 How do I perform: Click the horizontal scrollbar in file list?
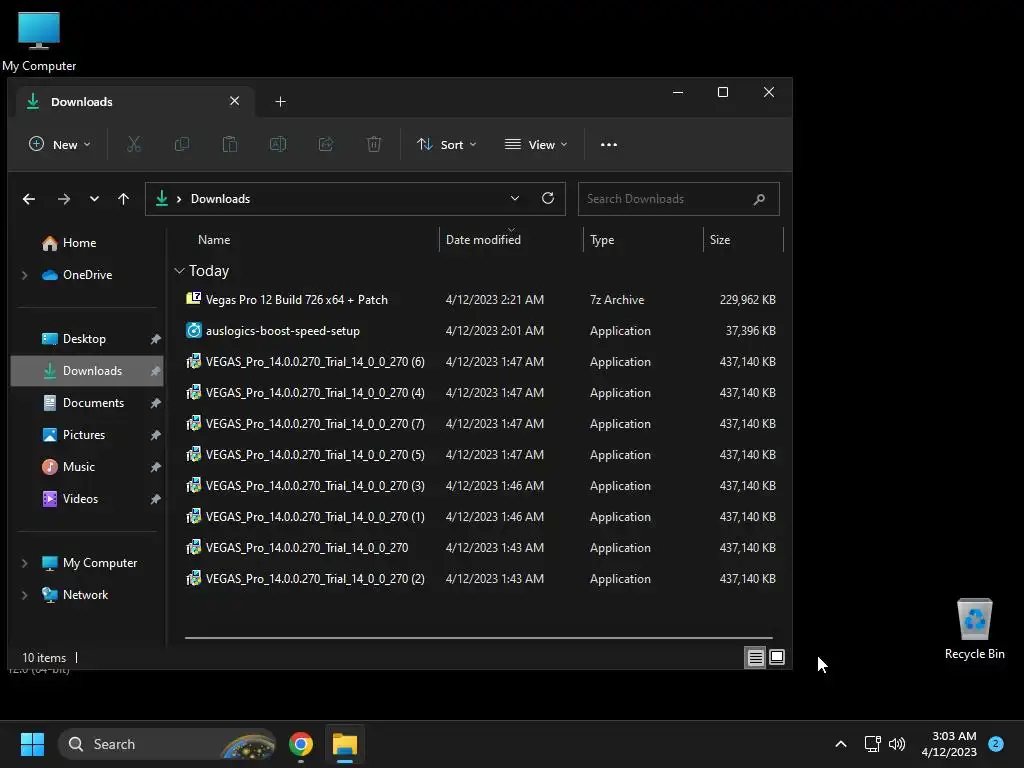(x=479, y=637)
